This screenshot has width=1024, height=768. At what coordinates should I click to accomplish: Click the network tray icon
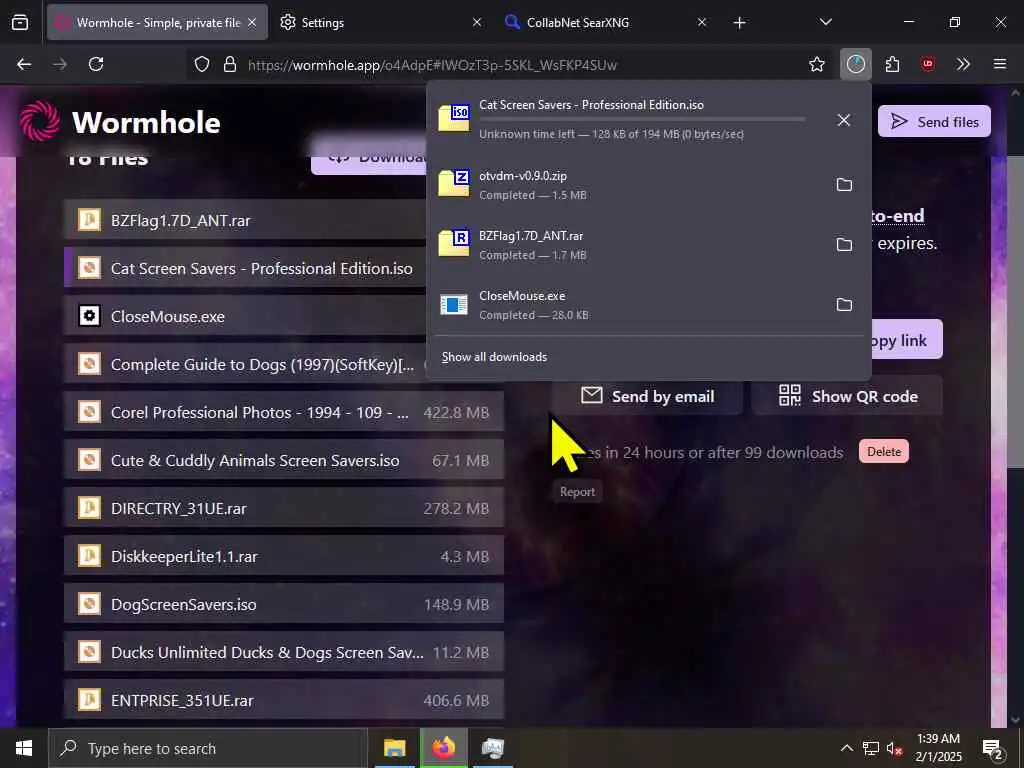point(871,748)
